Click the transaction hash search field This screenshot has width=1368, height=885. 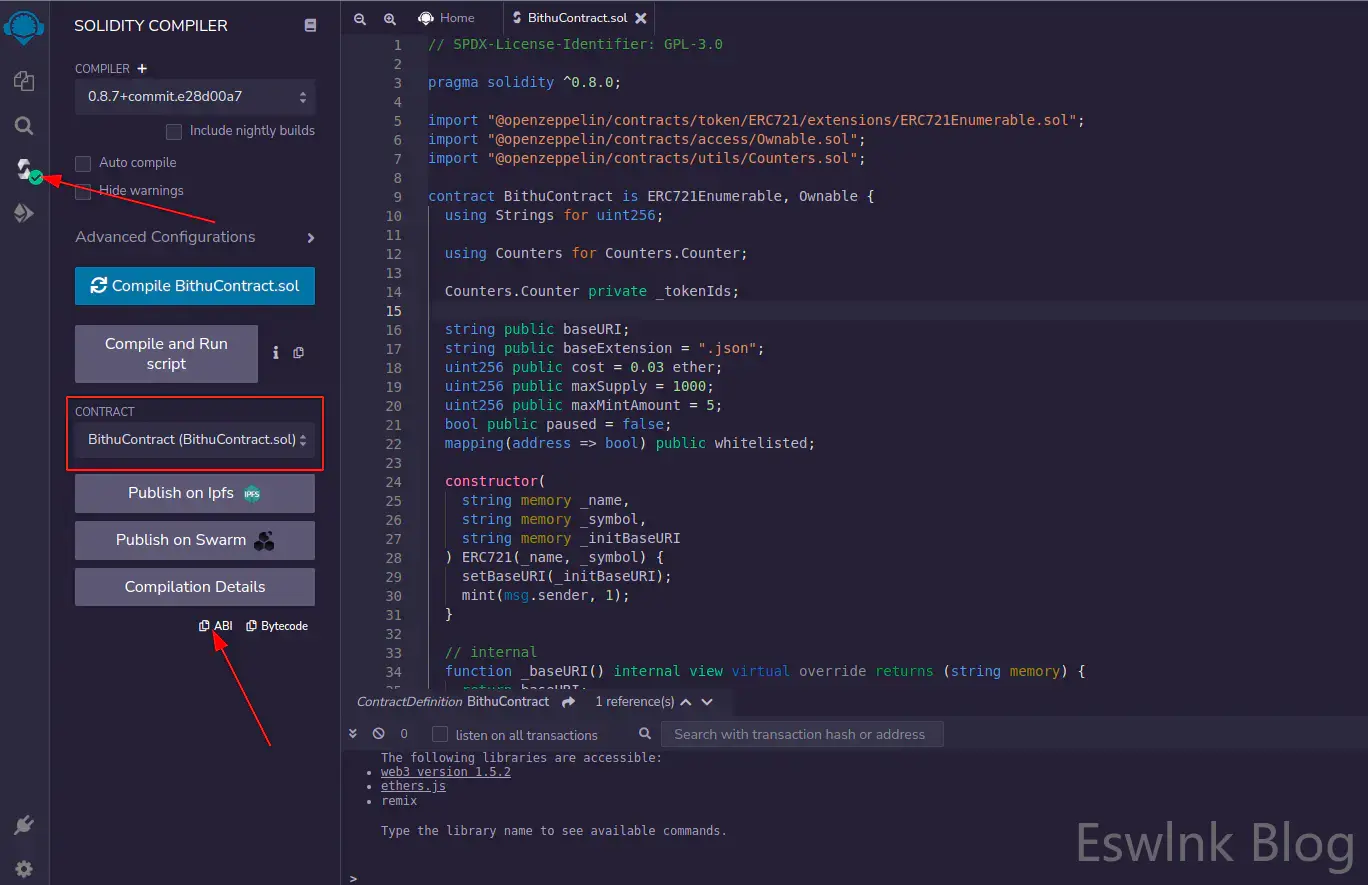(x=800, y=734)
